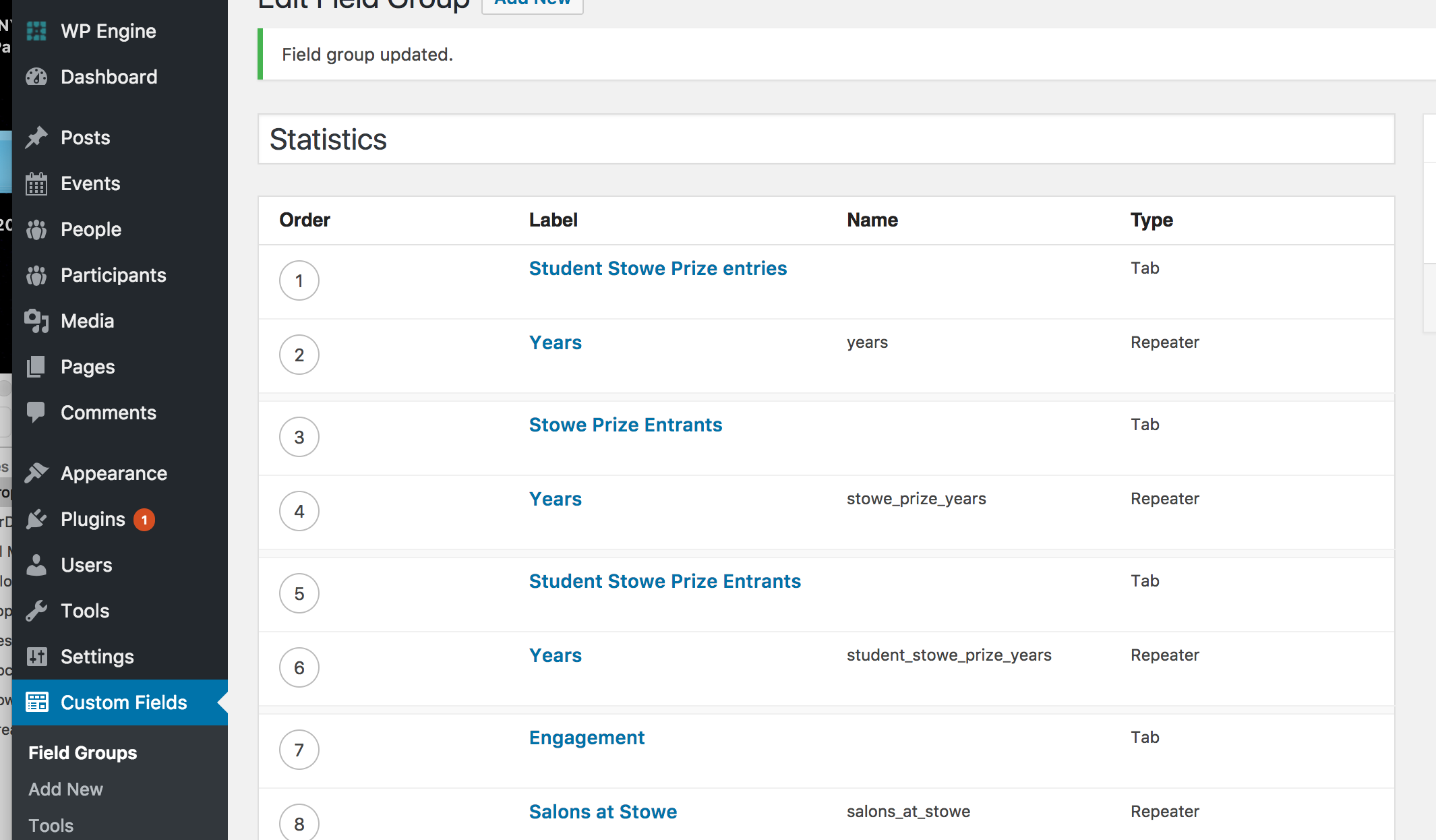Open Events using the calendar icon
This screenshot has height=840, width=1436.
coord(36,183)
